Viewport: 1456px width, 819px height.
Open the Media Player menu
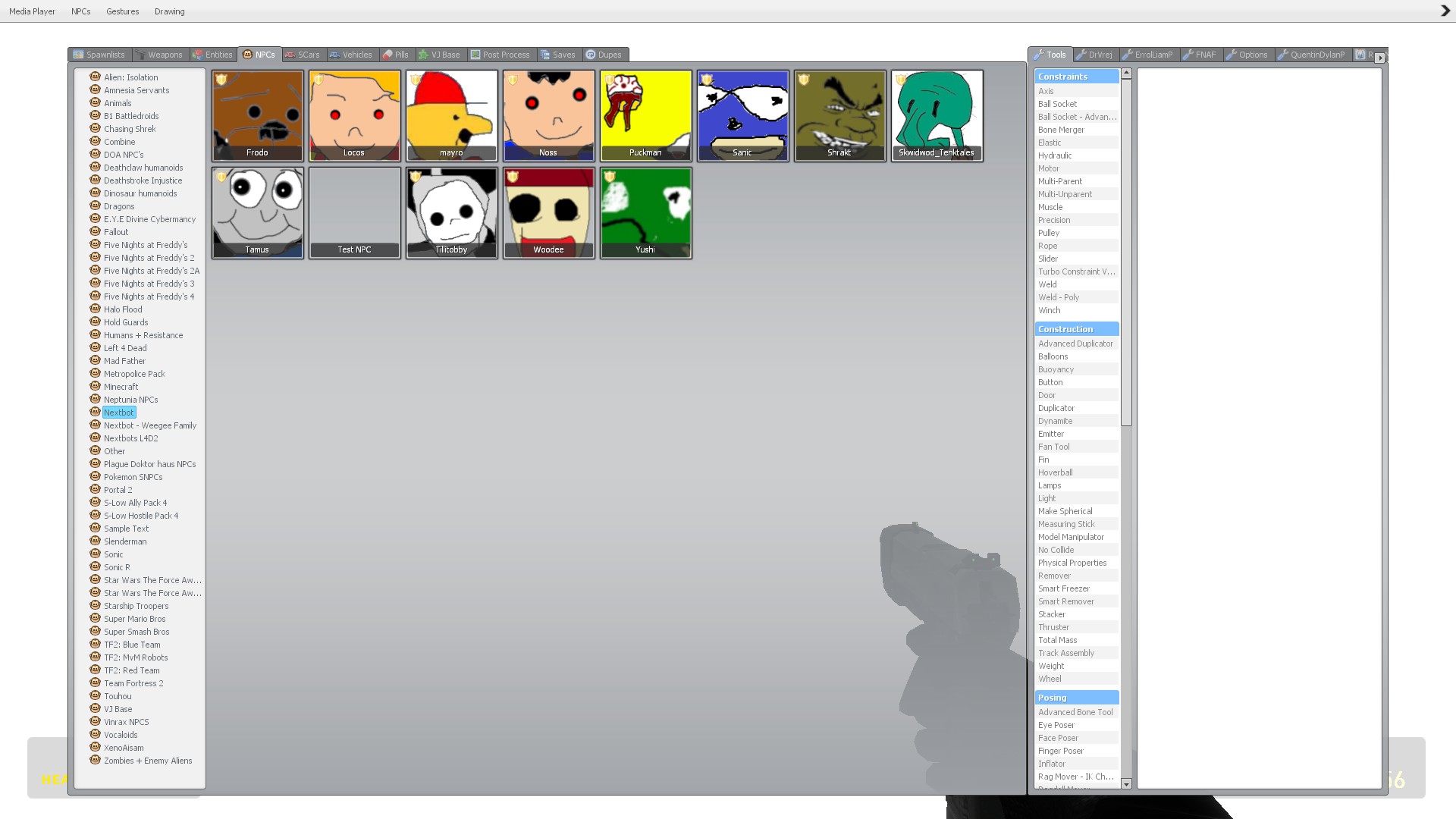tap(33, 11)
